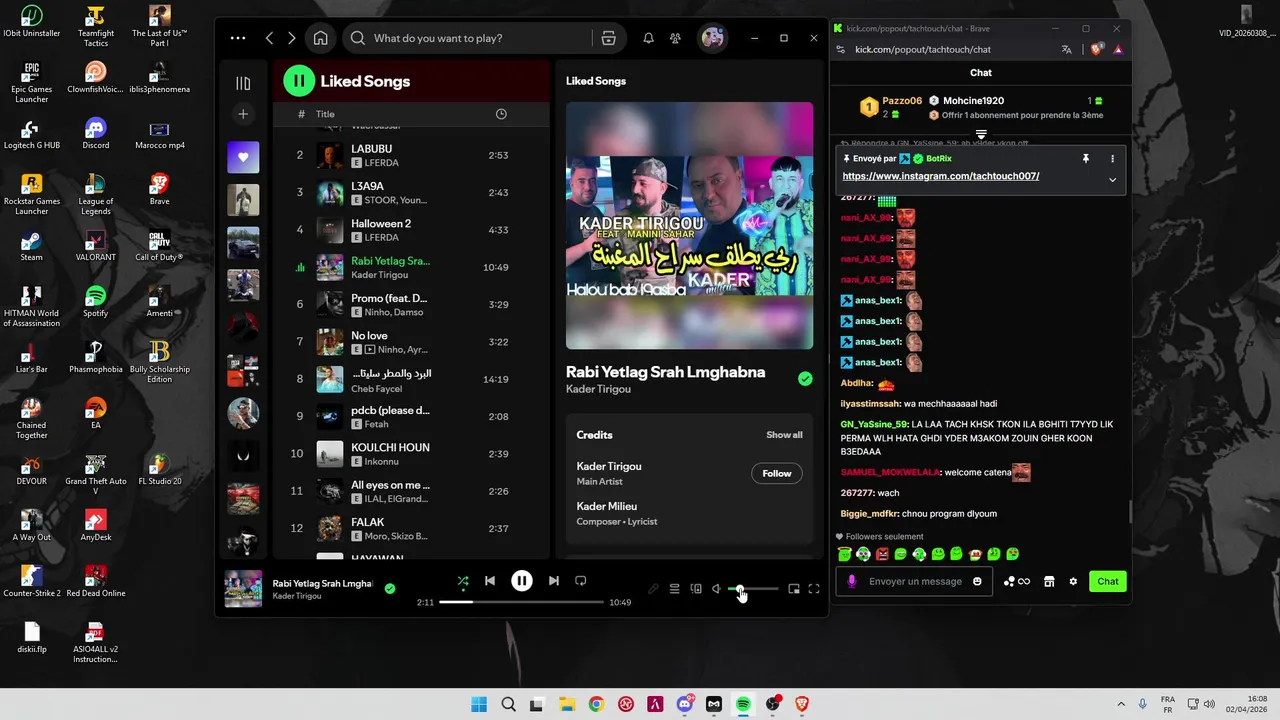Sort by the duration clock column icon
This screenshot has height=720, width=1280.
pos(501,114)
